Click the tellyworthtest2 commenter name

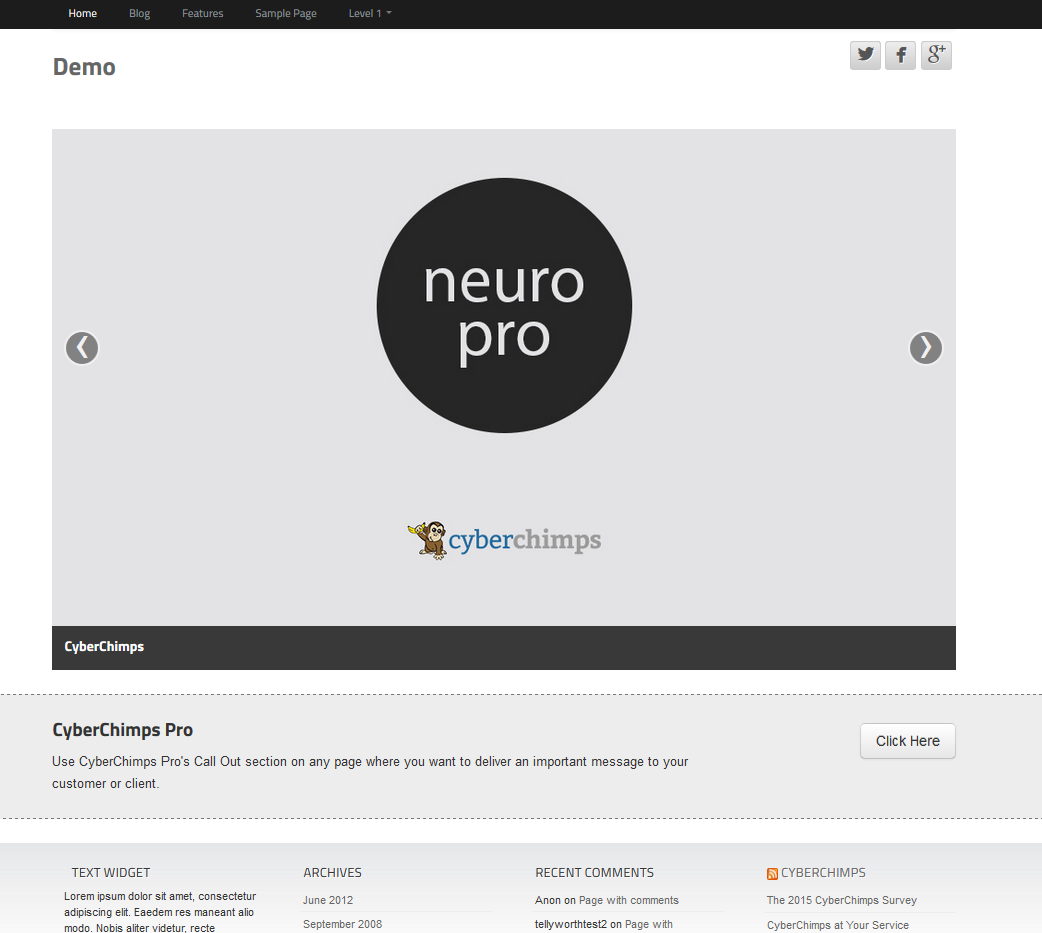point(571,924)
